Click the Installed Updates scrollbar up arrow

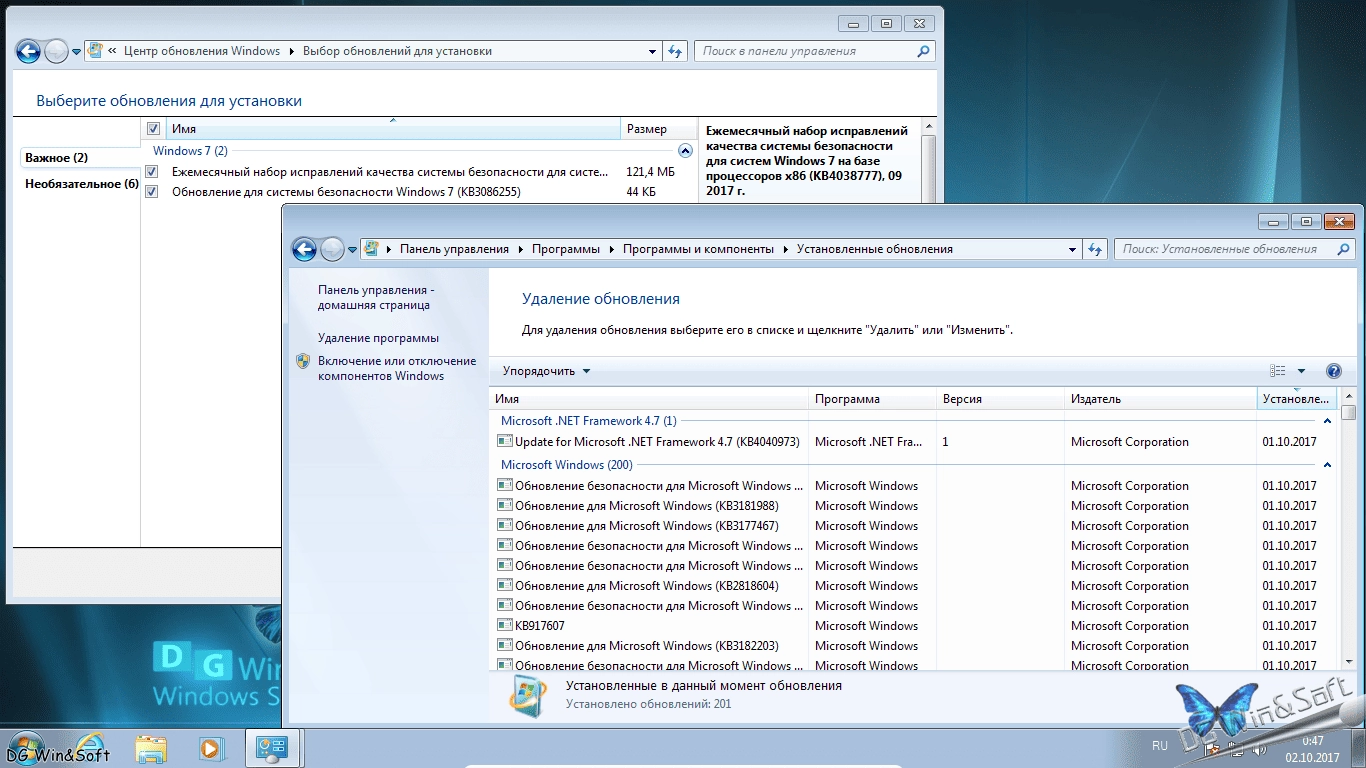coord(1348,396)
